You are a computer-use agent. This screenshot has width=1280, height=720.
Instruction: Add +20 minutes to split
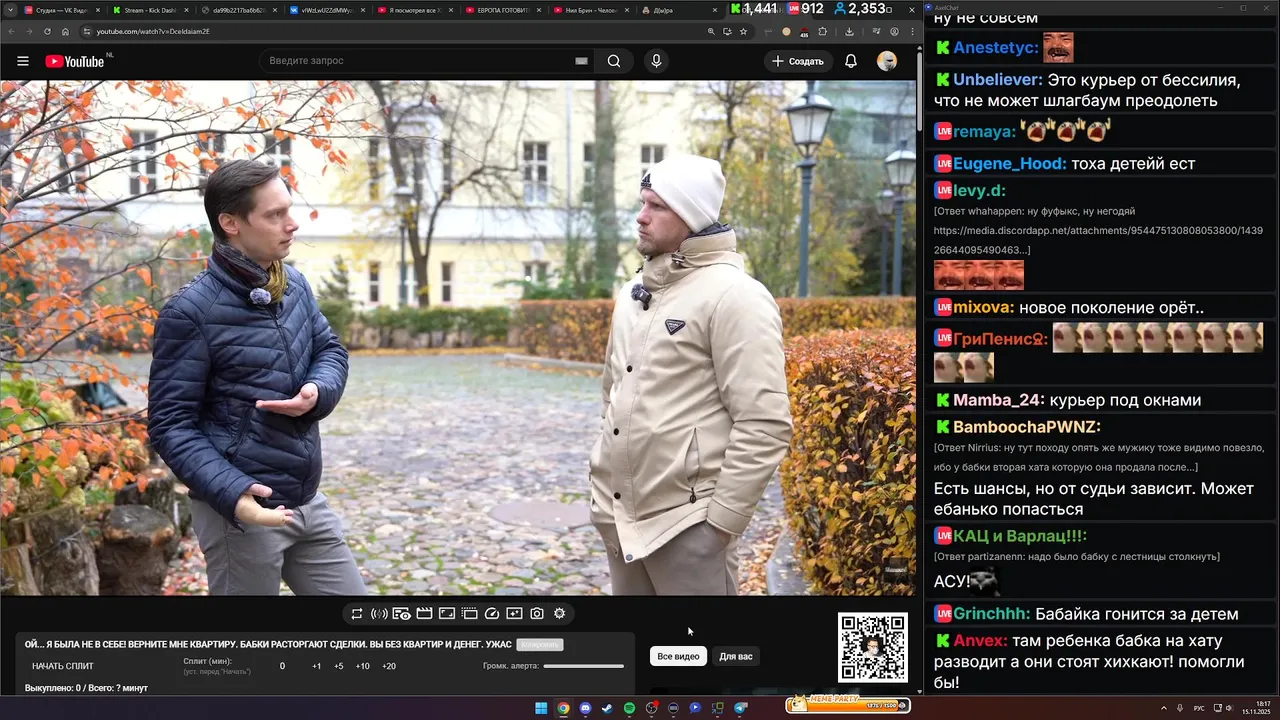pos(389,666)
